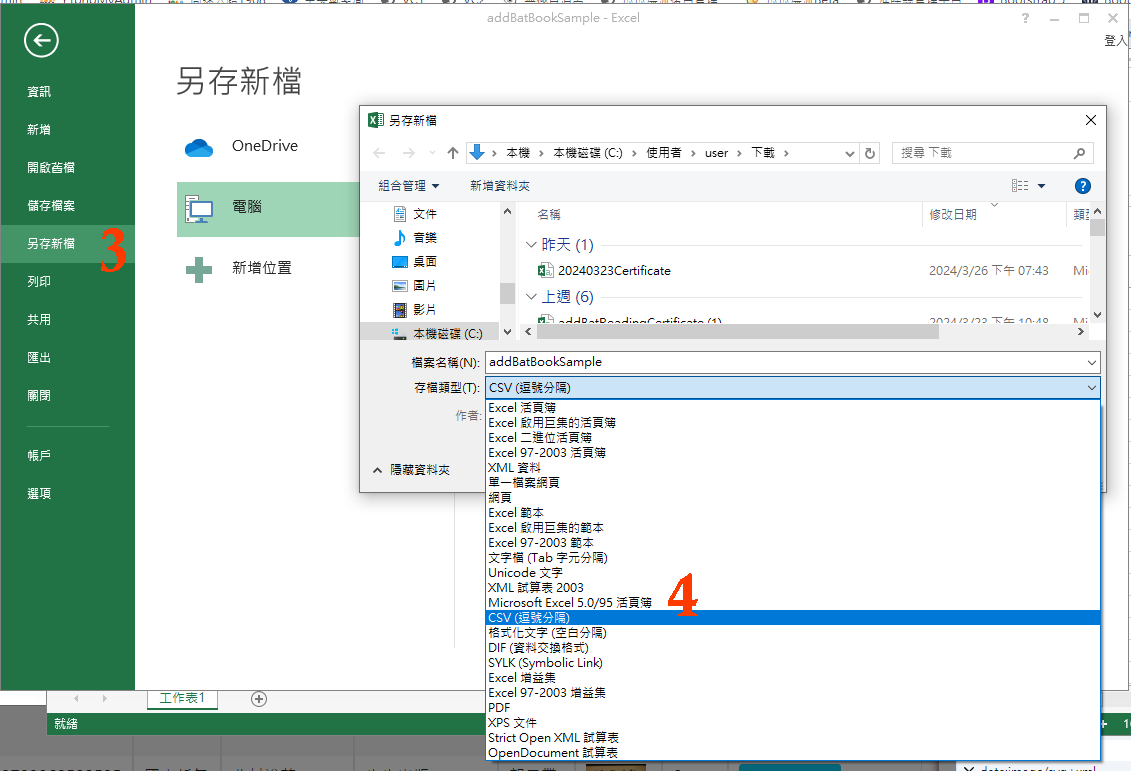This screenshot has height=771, width=1131.
Task: Add a place with 新增位置 plus icon
Action: pyautogui.click(x=239, y=268)
